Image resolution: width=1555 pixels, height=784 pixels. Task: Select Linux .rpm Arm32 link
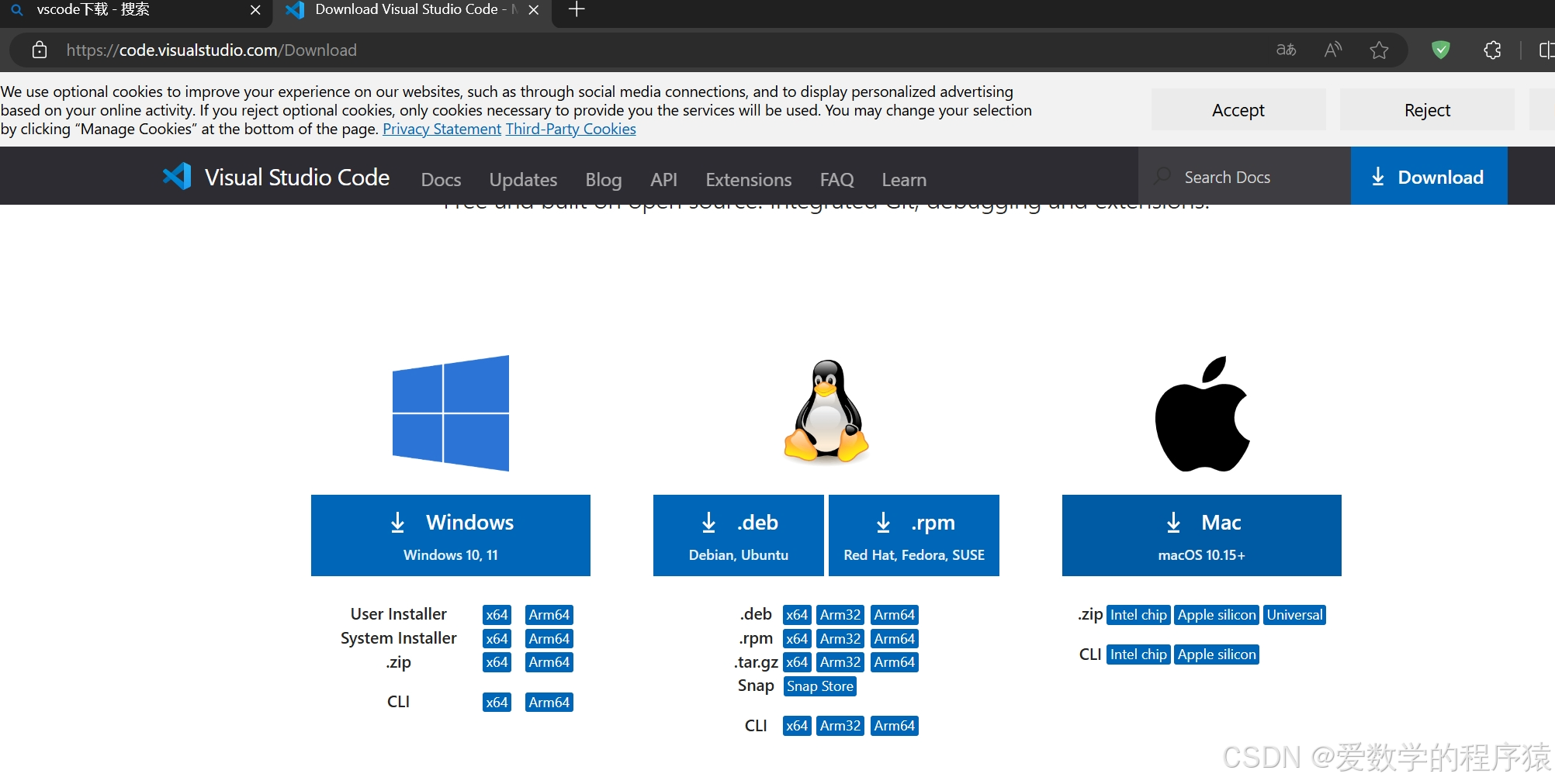tap(840, 639)
